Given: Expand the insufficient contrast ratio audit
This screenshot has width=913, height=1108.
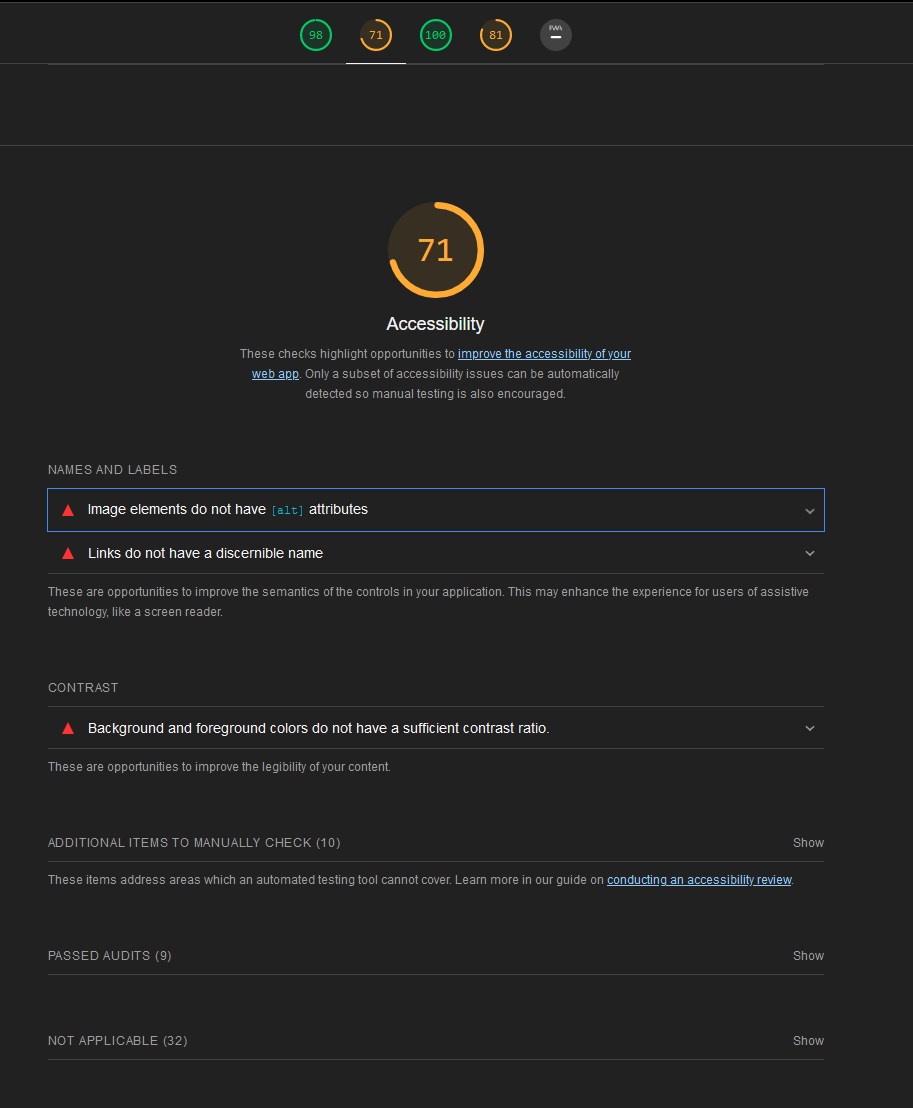Looking at the screenshot, I should click(436, 728).
